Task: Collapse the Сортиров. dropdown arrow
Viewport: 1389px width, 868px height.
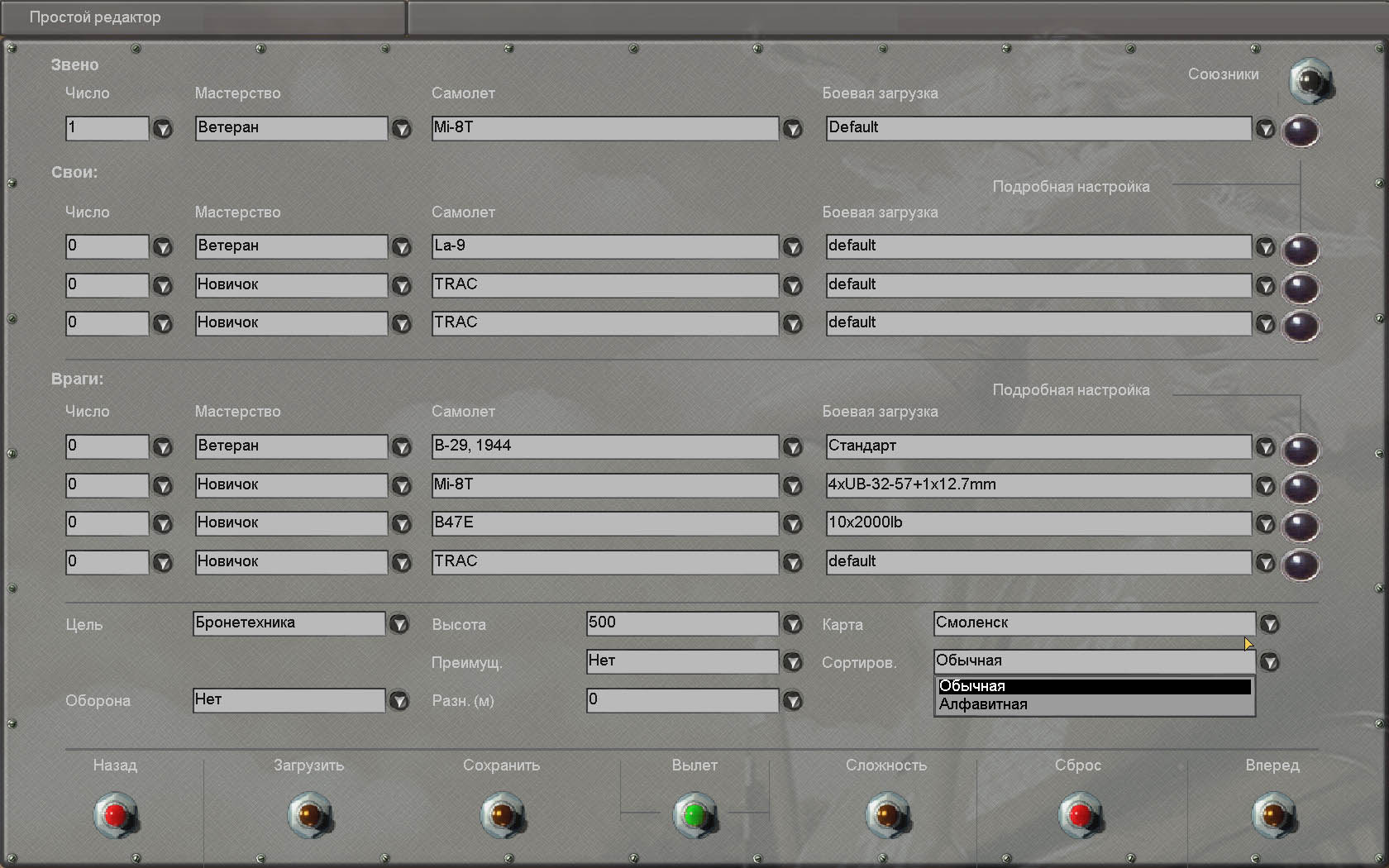Action: click(1270, 662)
